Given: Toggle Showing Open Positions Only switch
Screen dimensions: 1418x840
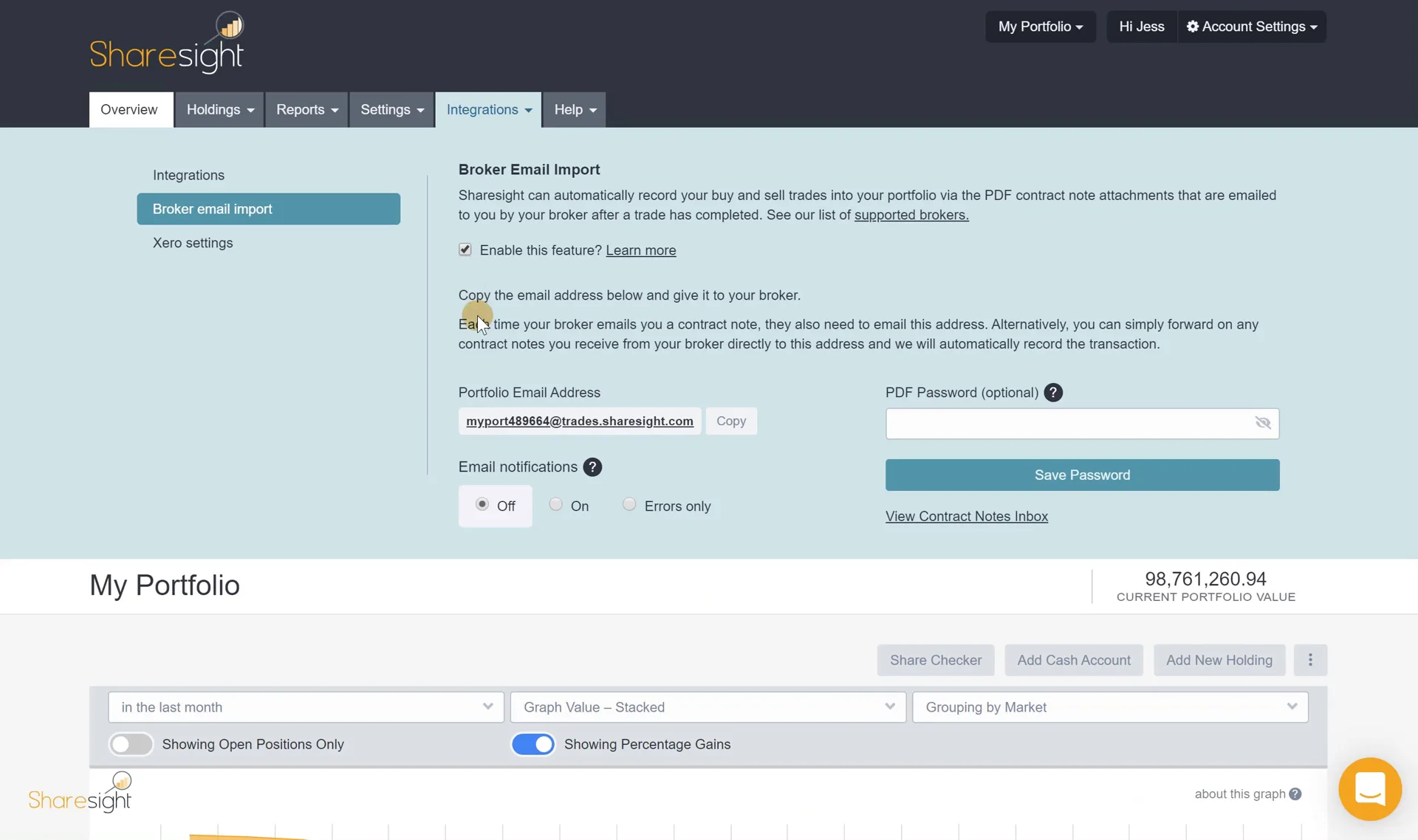Looking at the screenshot, I should click(x=131, y=744).
